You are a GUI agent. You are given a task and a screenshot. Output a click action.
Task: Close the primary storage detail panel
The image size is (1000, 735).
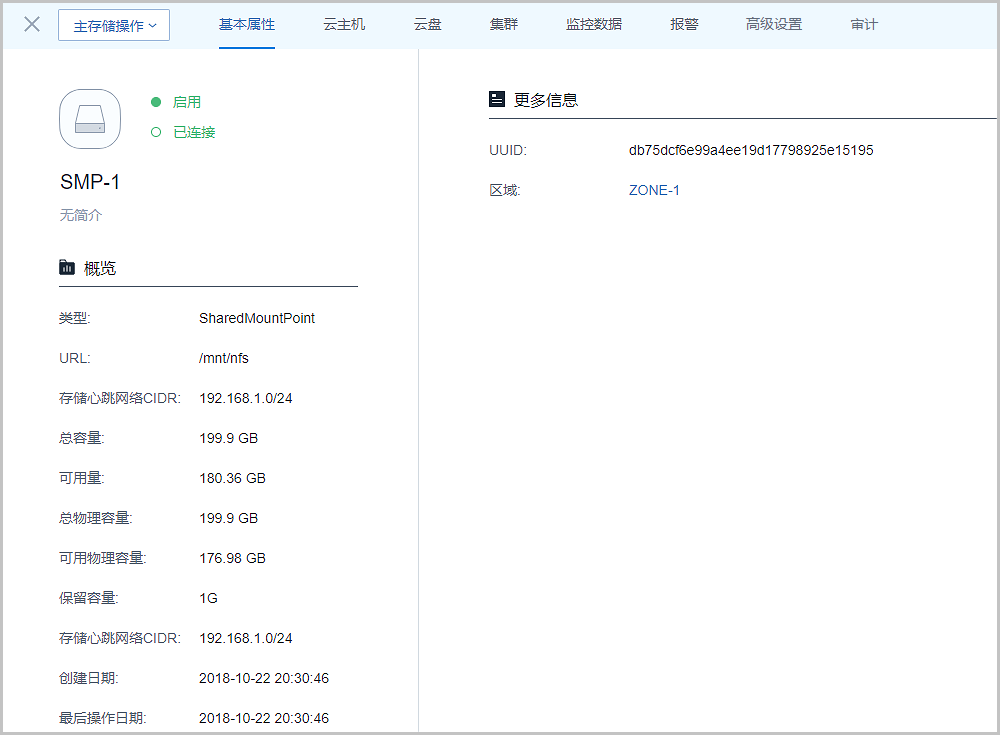(x=32, y=25)
